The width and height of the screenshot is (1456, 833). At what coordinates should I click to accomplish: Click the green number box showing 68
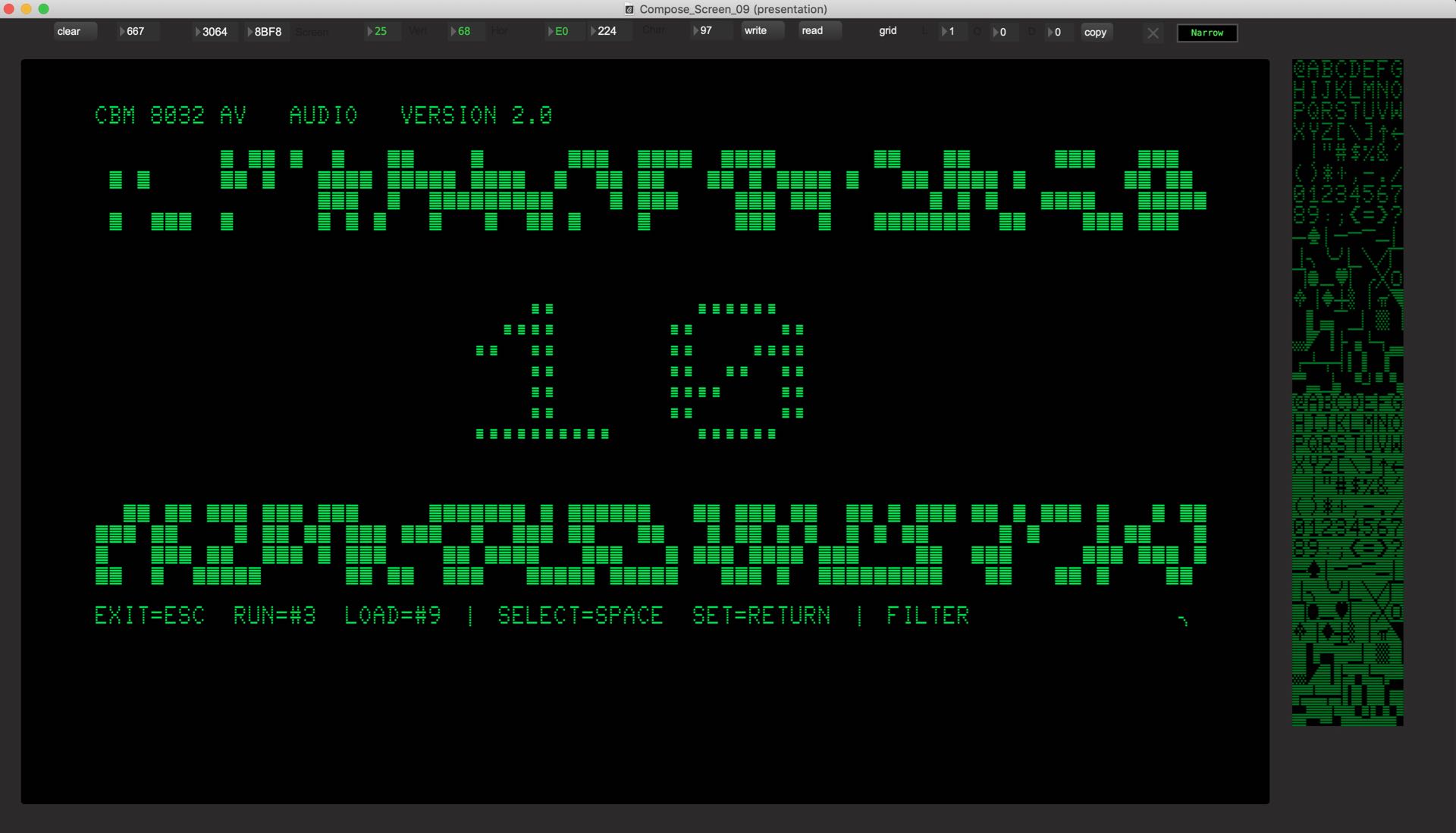coord(465,31)
